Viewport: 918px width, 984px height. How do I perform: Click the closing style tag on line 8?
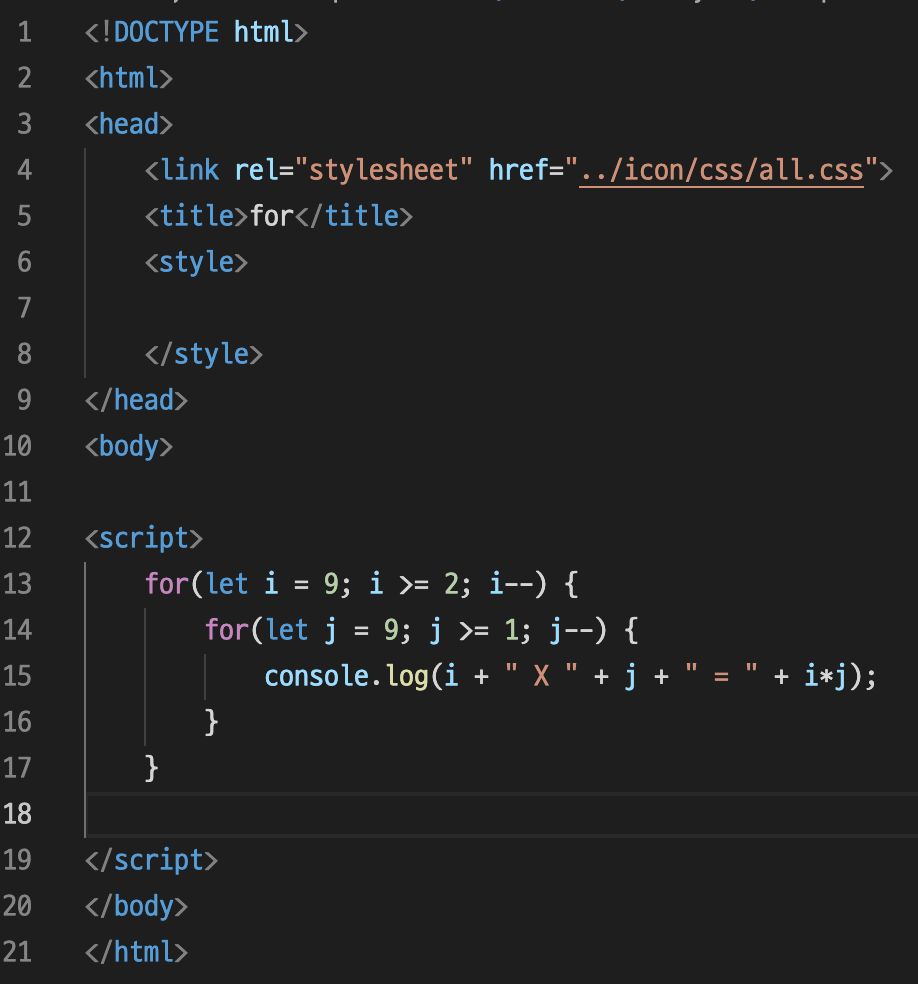(x=204, y=354)
